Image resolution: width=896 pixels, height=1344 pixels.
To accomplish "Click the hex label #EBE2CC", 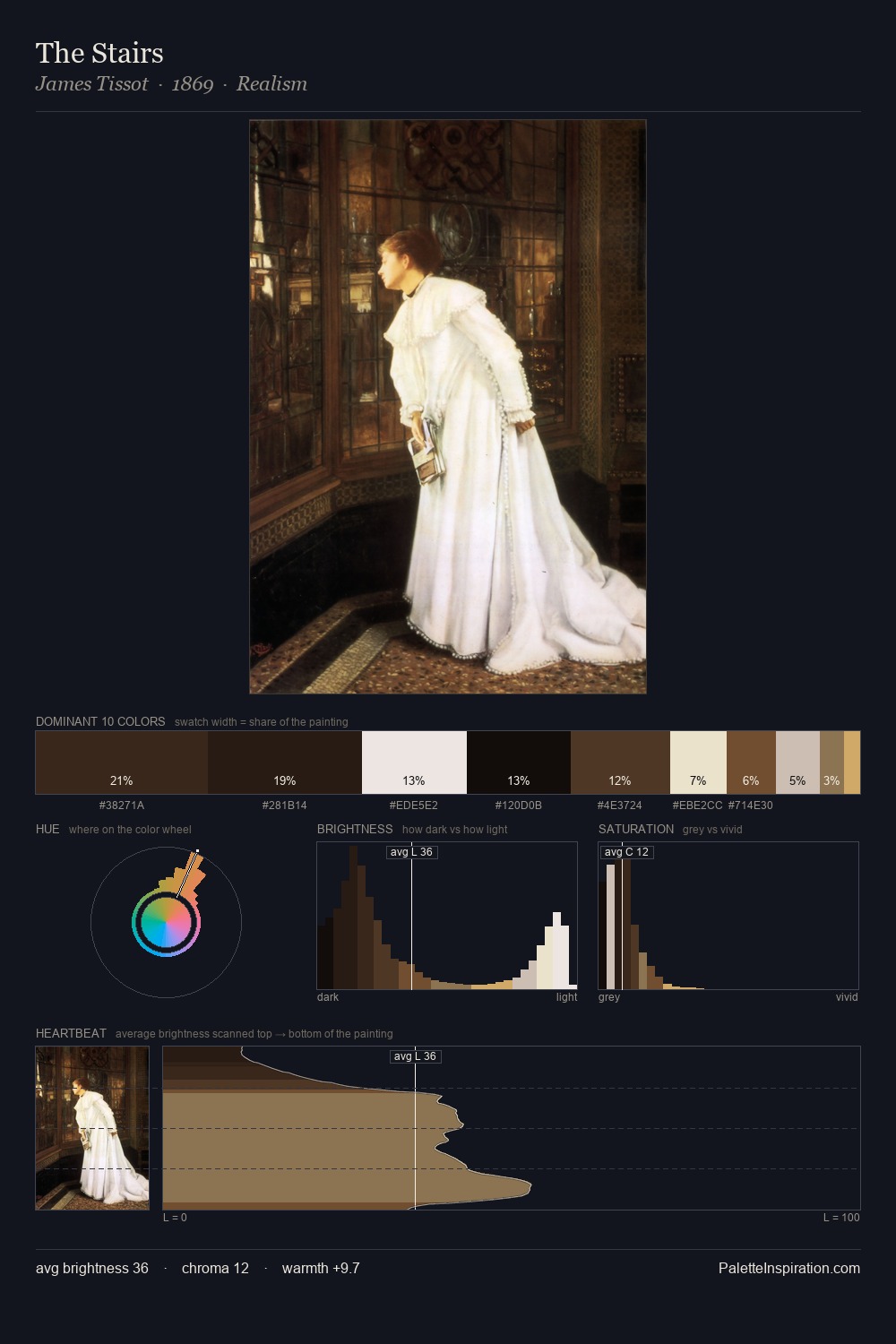I will tap(698, 806).
